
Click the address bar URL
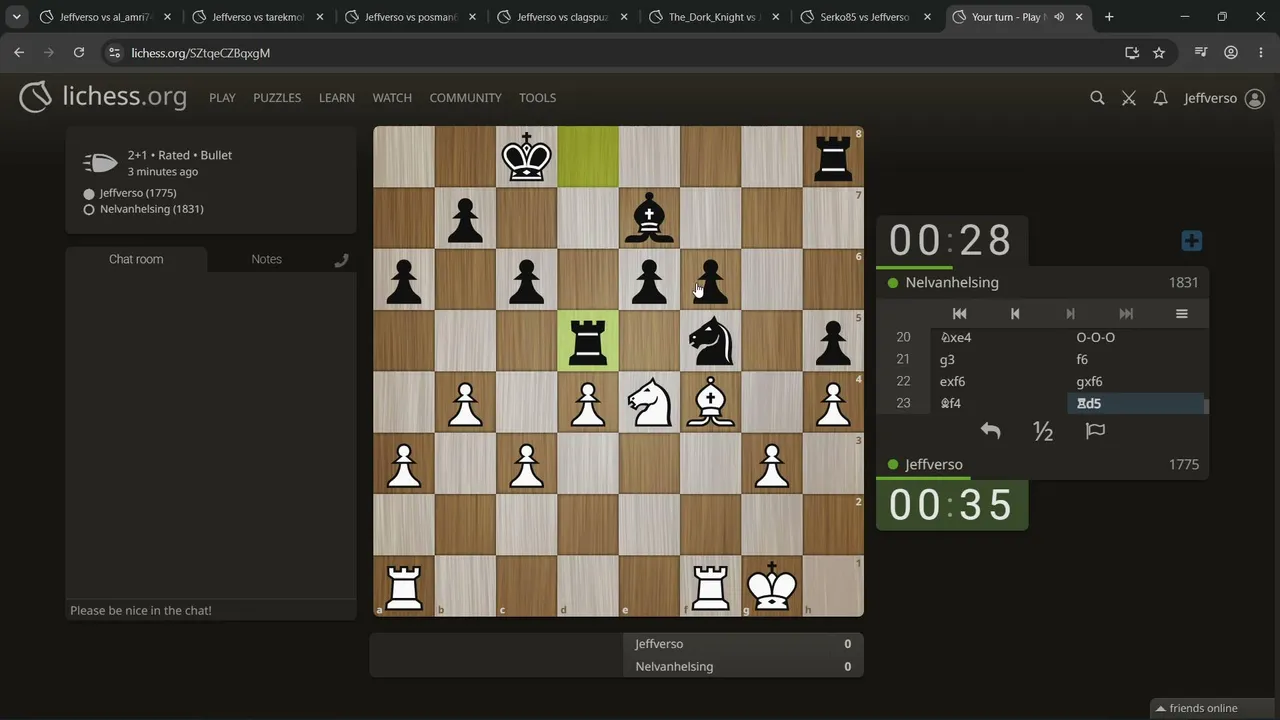point(201,53)
